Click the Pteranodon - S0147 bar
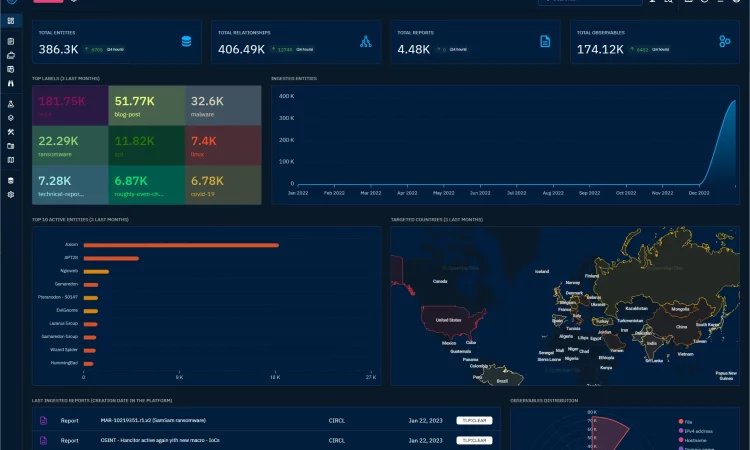750x450 pixels. click(91, 298)
